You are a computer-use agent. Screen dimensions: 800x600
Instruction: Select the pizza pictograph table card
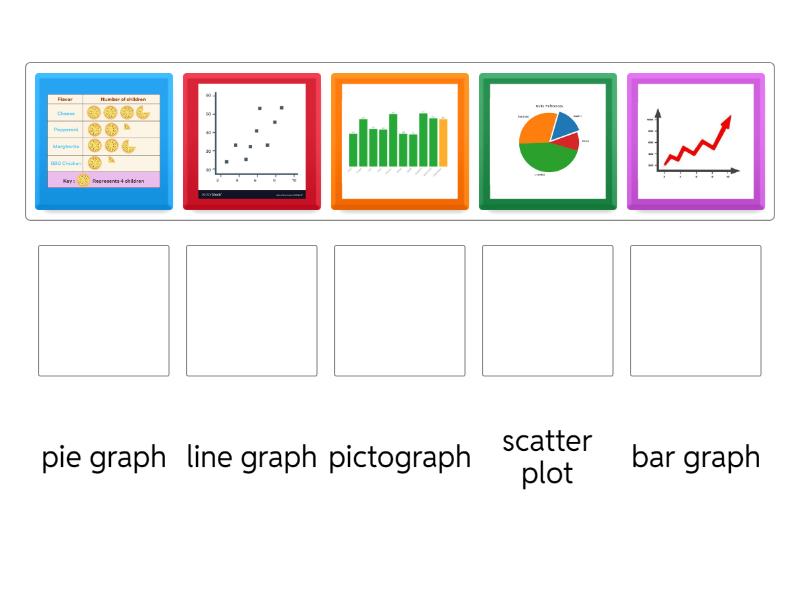tap(104, 141)
